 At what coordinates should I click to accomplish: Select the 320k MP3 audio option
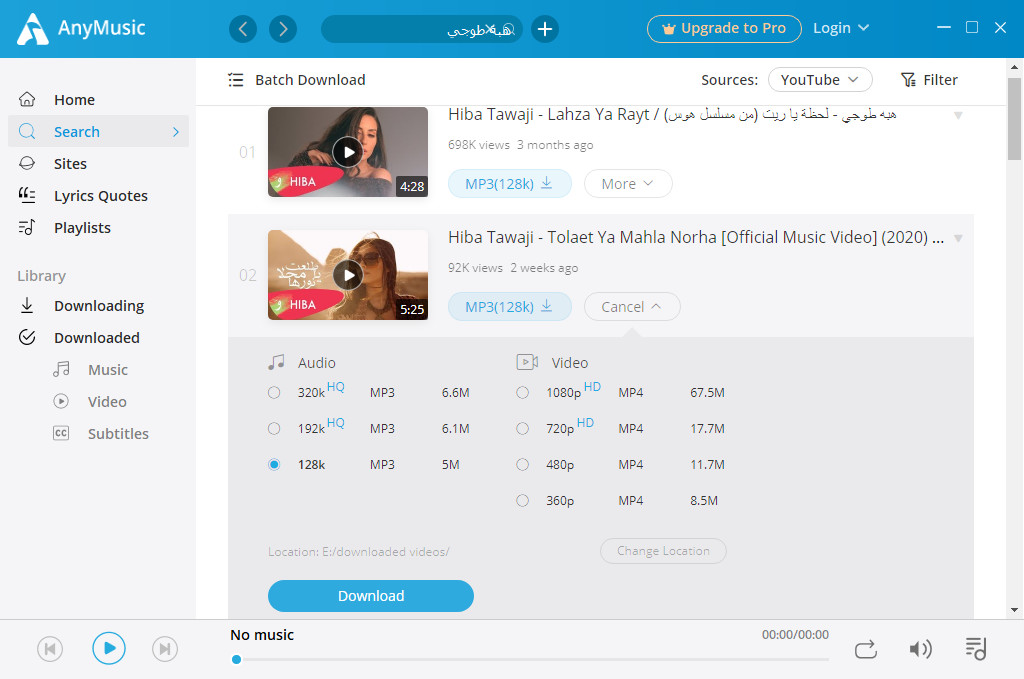click(274, 392)
